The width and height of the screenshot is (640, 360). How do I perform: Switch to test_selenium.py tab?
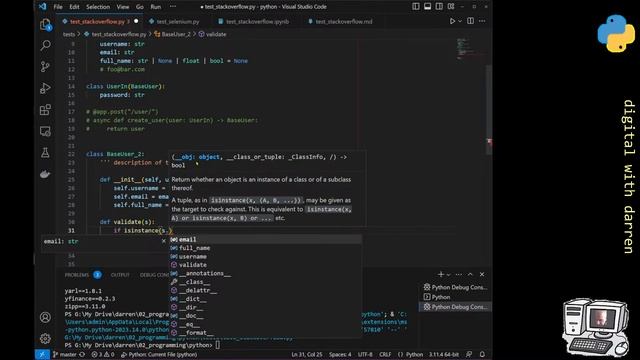[178, 22]
